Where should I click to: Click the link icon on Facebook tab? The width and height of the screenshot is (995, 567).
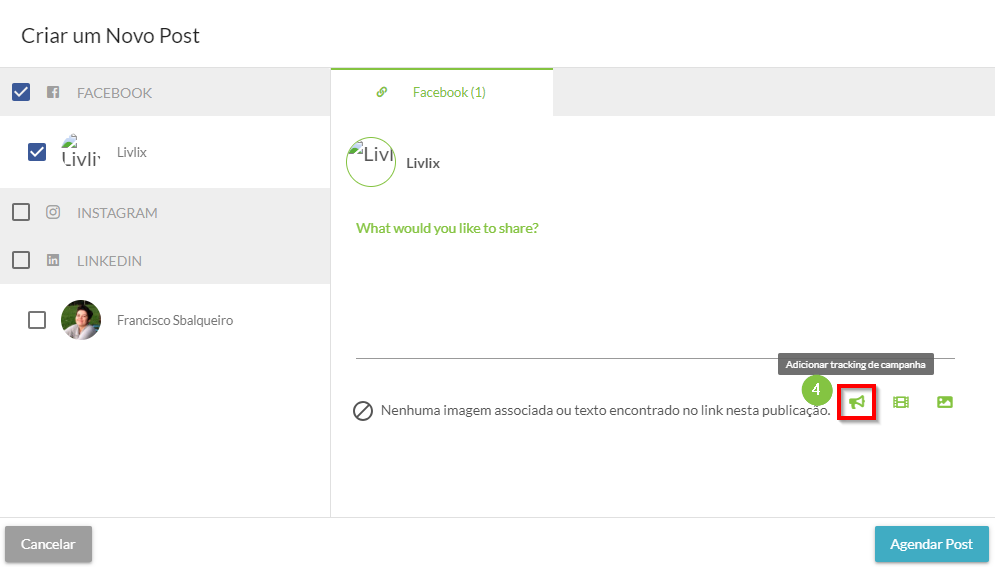pyautogui.click(x=381, y=92)
